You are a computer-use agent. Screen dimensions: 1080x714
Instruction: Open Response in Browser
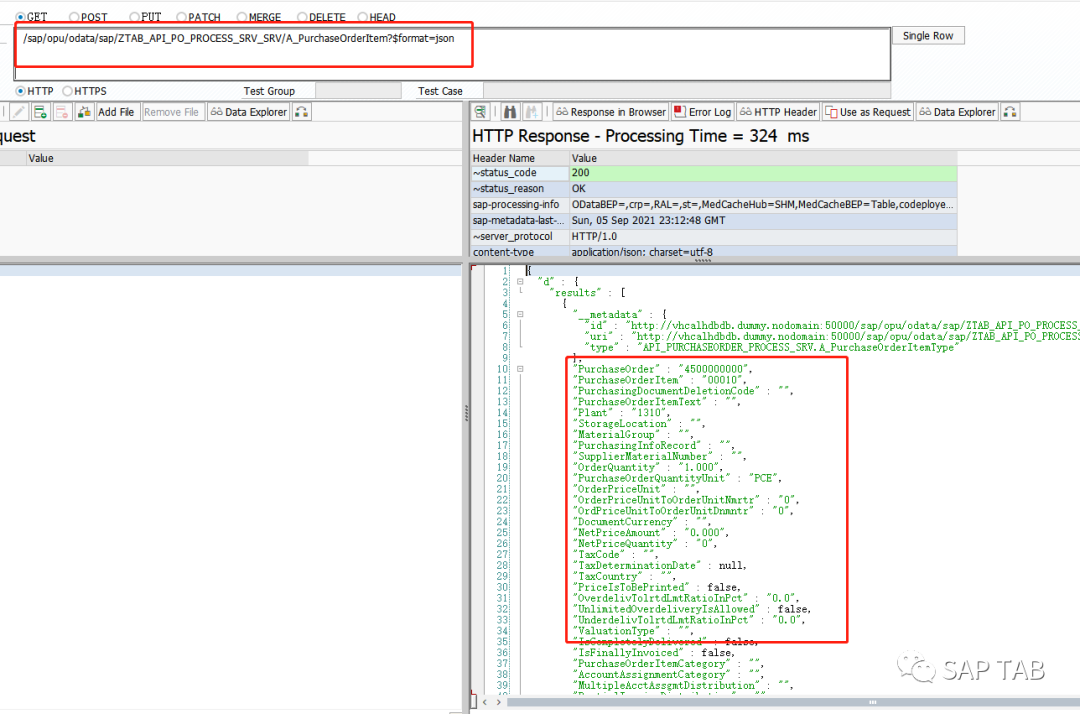coord(611,112)
